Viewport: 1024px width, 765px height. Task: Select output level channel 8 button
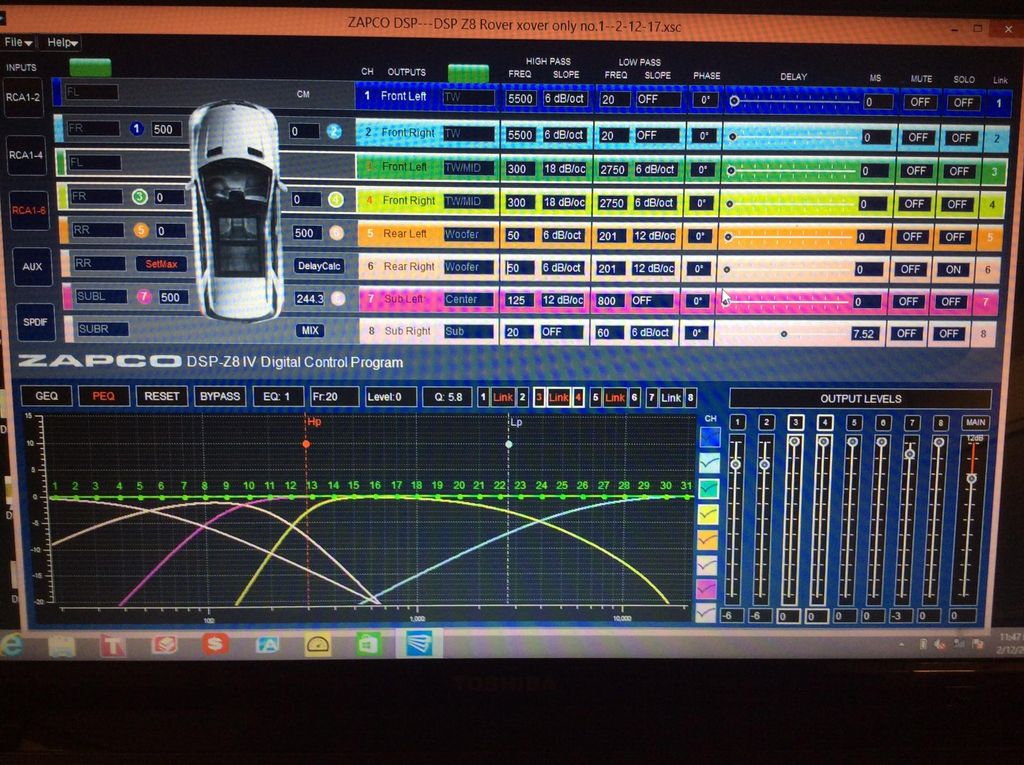pyautogui.click(x=940, y=423)
